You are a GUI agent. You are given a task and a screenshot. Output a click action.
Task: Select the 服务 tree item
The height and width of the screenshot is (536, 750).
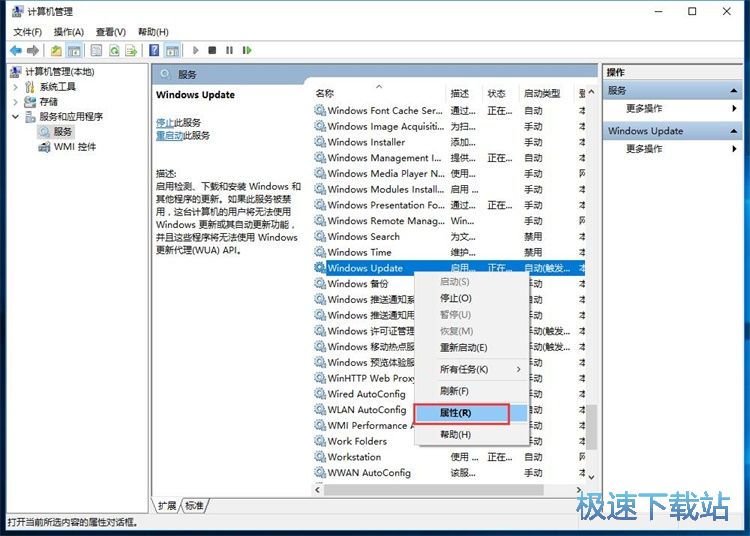tap(63, 131)
